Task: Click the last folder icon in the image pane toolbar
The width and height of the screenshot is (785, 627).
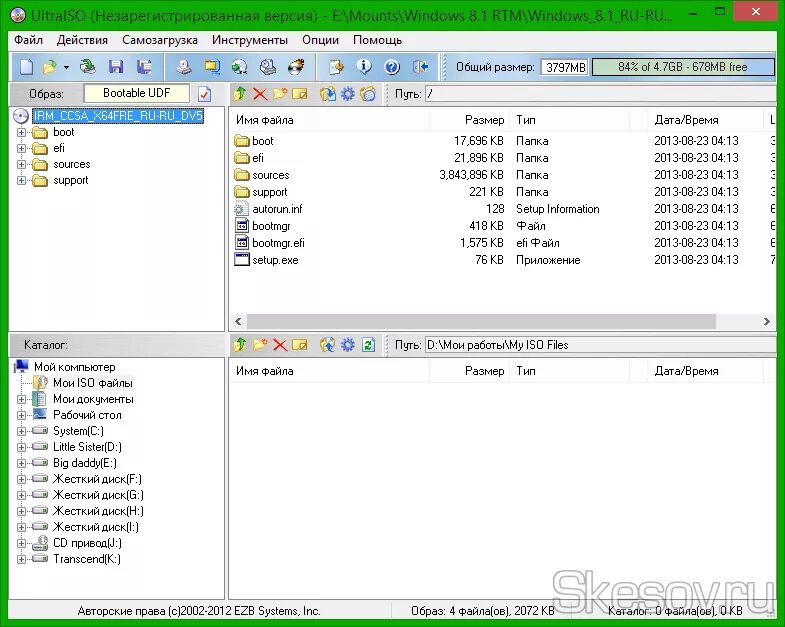Action: click(x=367, y=93)
